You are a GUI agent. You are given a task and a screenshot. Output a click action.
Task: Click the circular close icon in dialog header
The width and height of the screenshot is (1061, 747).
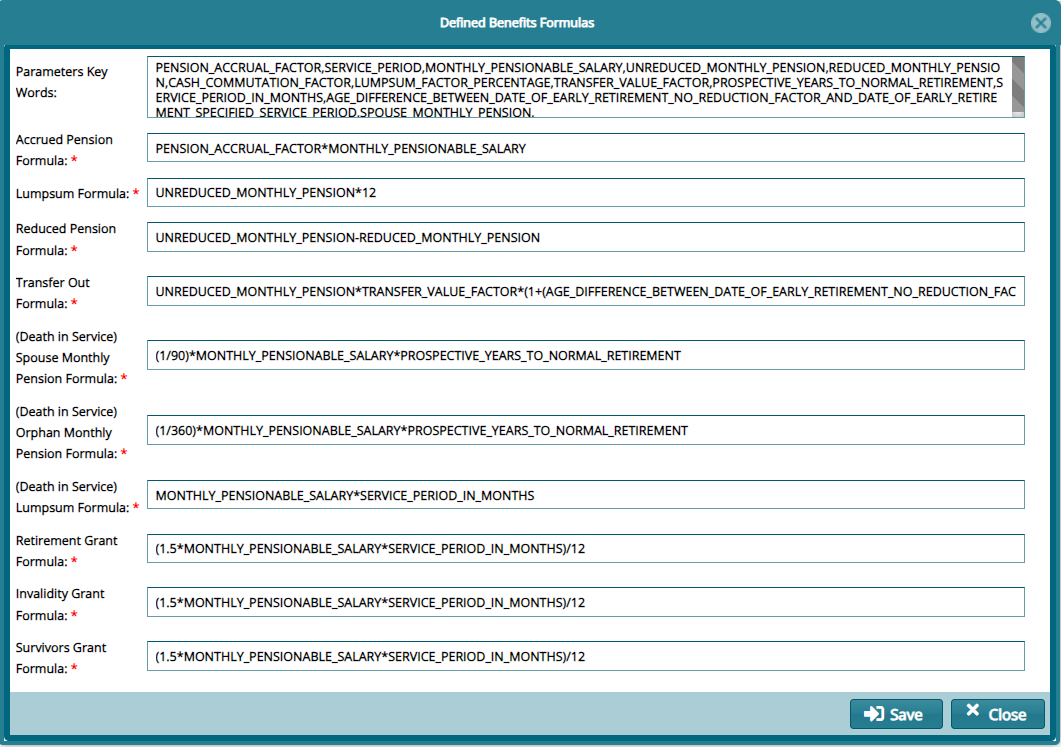[1040, 22]
